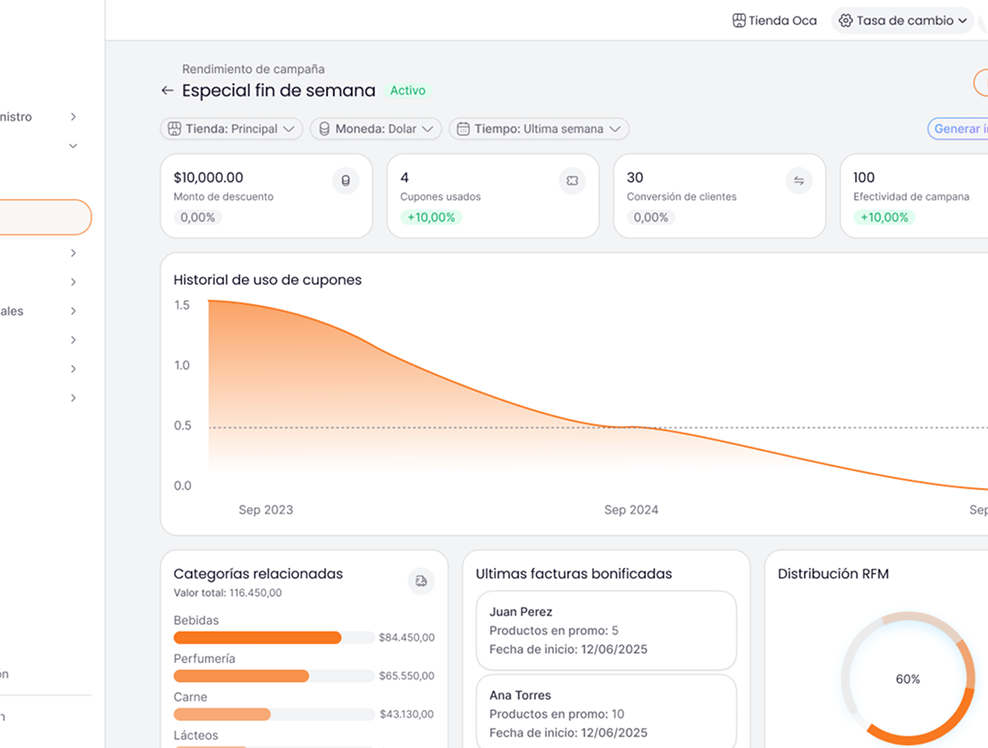988x748 pixels.
Task: Open Juan Perez's invoice card
Action: tap(606, 630)
